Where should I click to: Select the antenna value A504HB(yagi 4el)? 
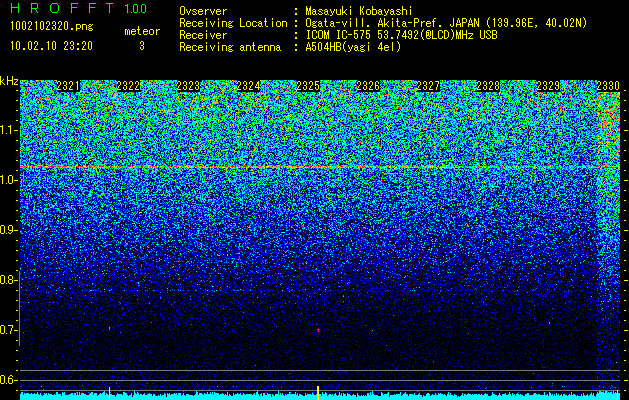(x=353, y=47)
